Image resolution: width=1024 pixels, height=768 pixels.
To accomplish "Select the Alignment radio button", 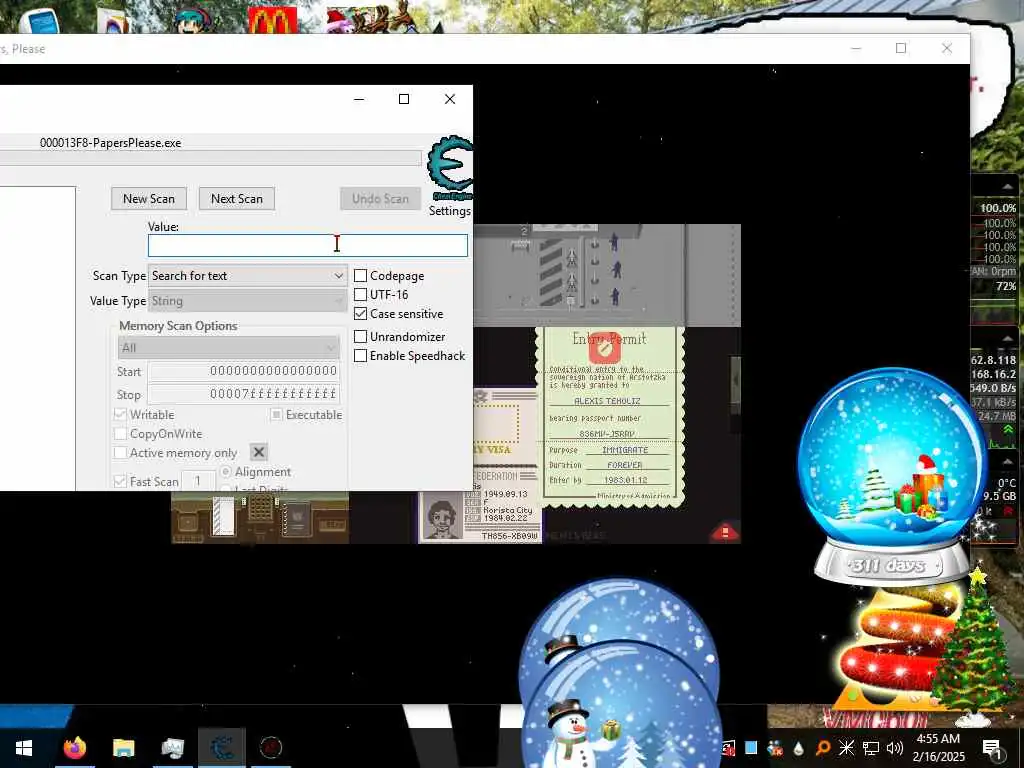I will point(225,472).
